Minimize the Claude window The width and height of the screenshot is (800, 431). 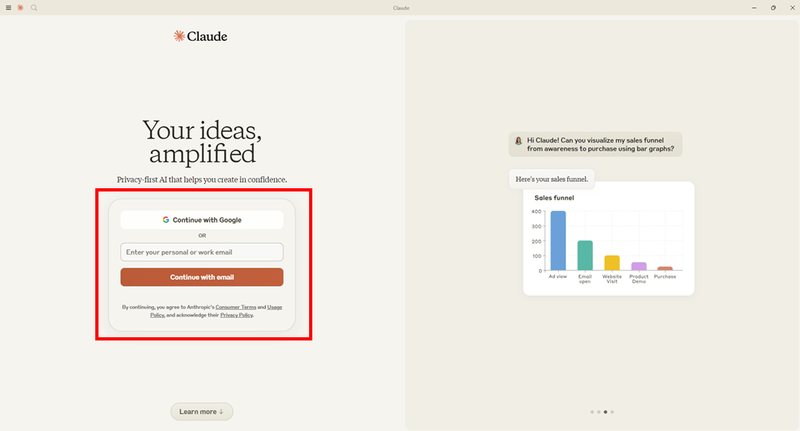754,8
